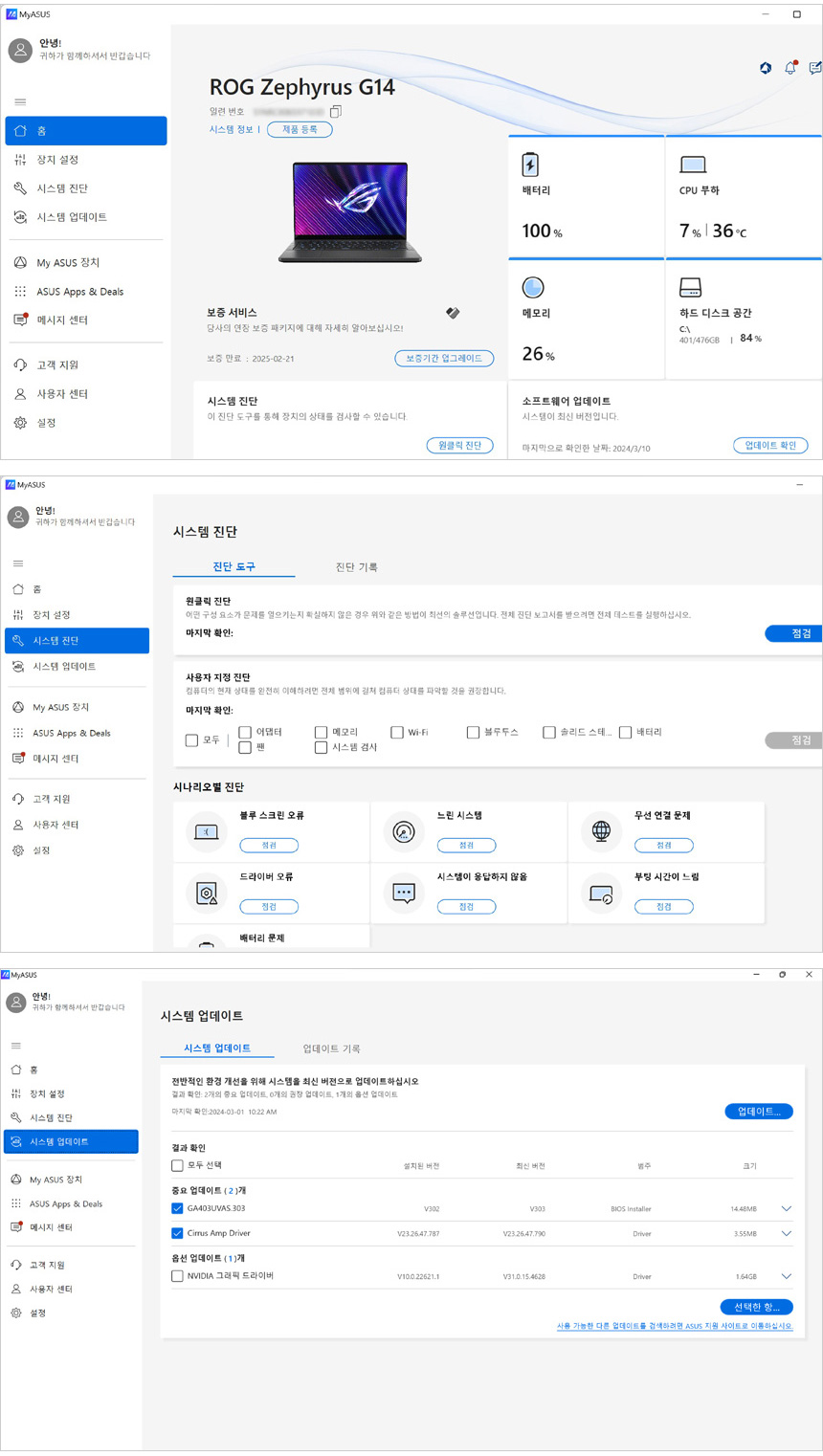Open feedback chat icon in top window header

point(815,68)
